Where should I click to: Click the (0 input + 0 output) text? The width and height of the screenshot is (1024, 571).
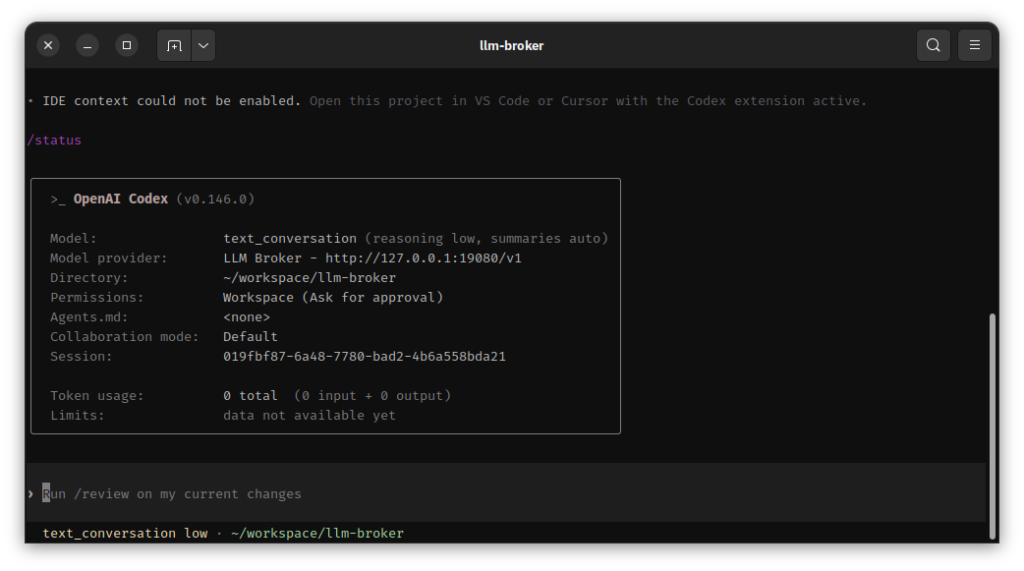(372, 395)
